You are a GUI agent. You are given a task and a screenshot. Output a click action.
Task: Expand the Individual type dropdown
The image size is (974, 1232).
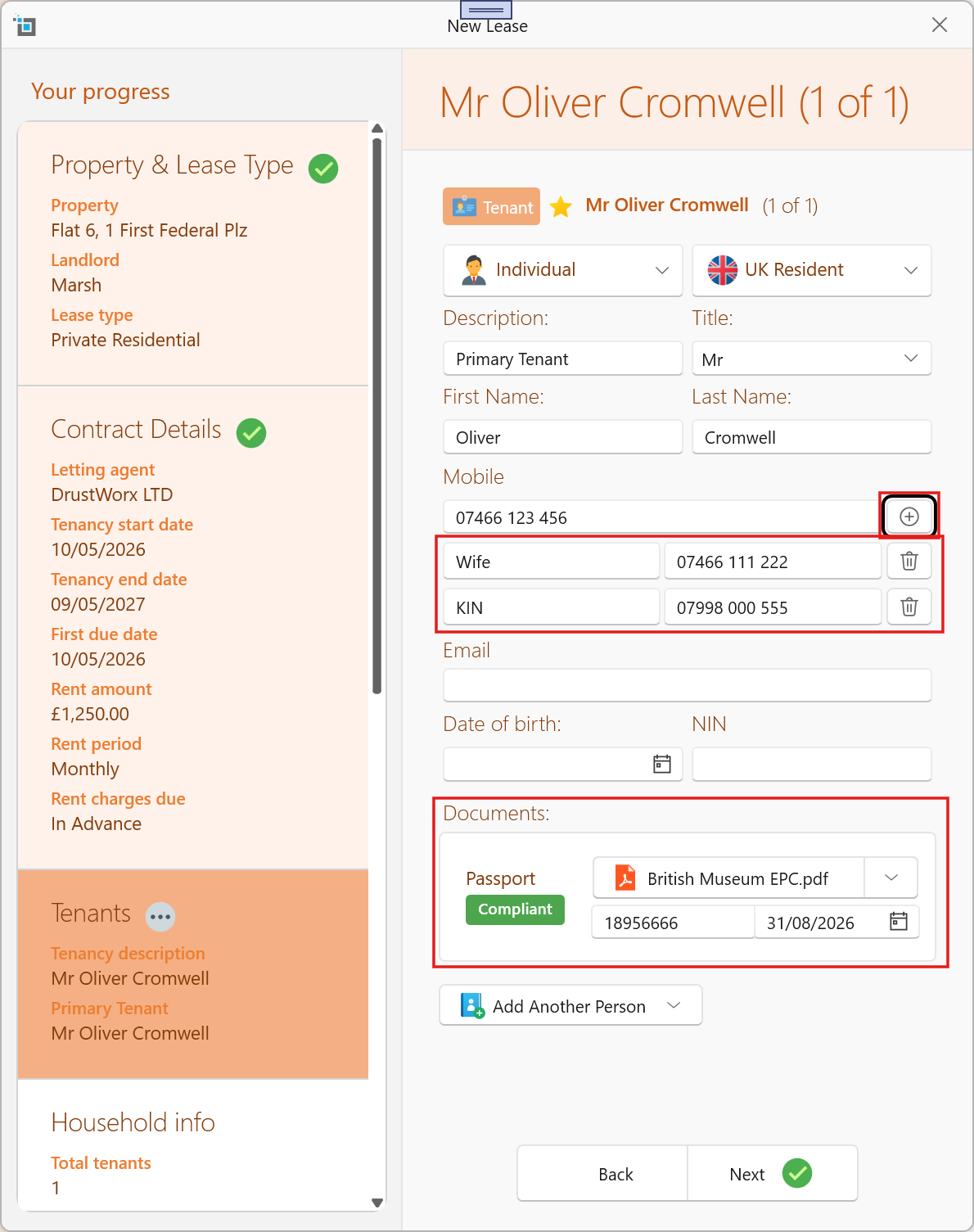(x=563, y=270)
